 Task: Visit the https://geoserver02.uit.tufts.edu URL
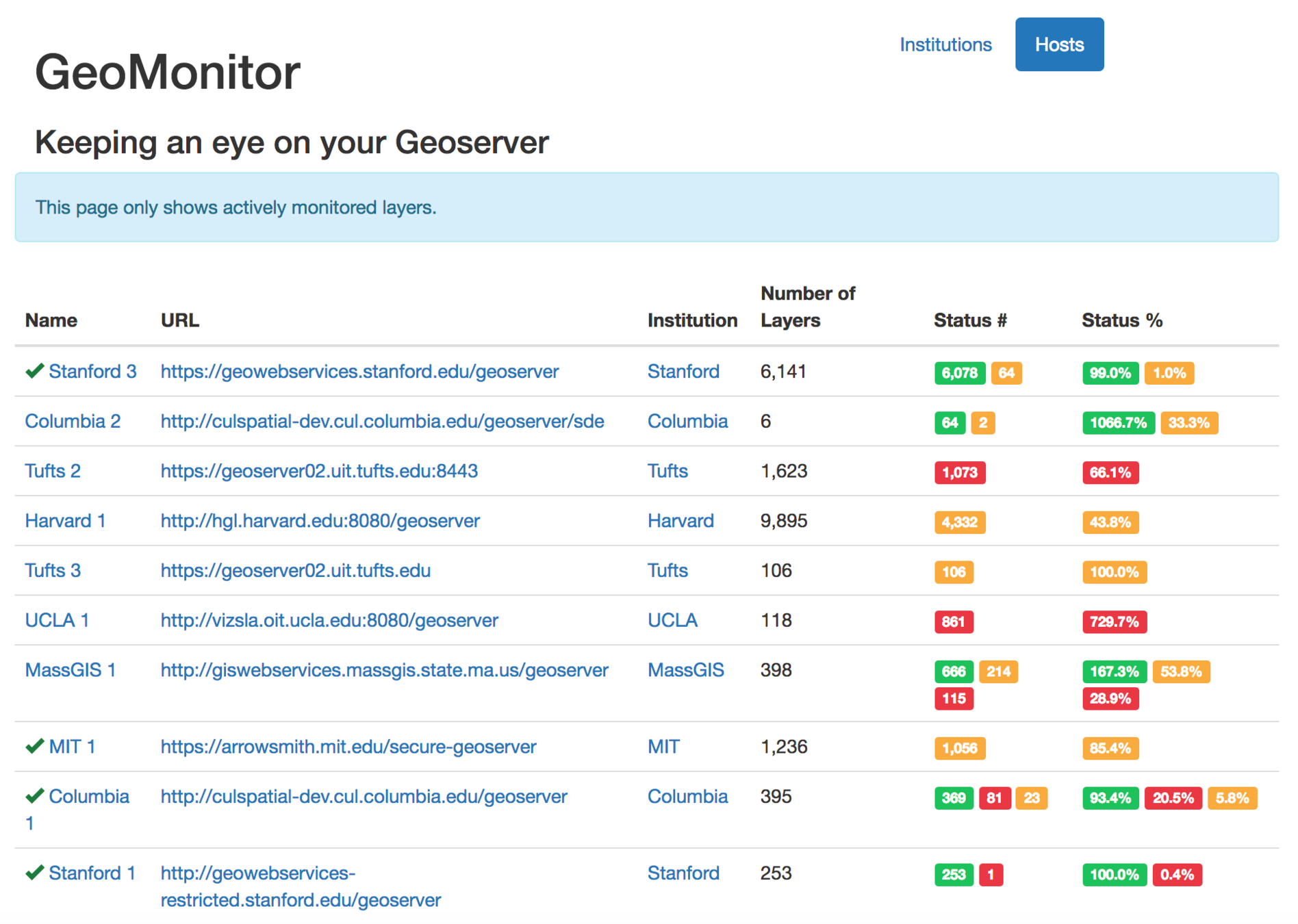point(295,571)
